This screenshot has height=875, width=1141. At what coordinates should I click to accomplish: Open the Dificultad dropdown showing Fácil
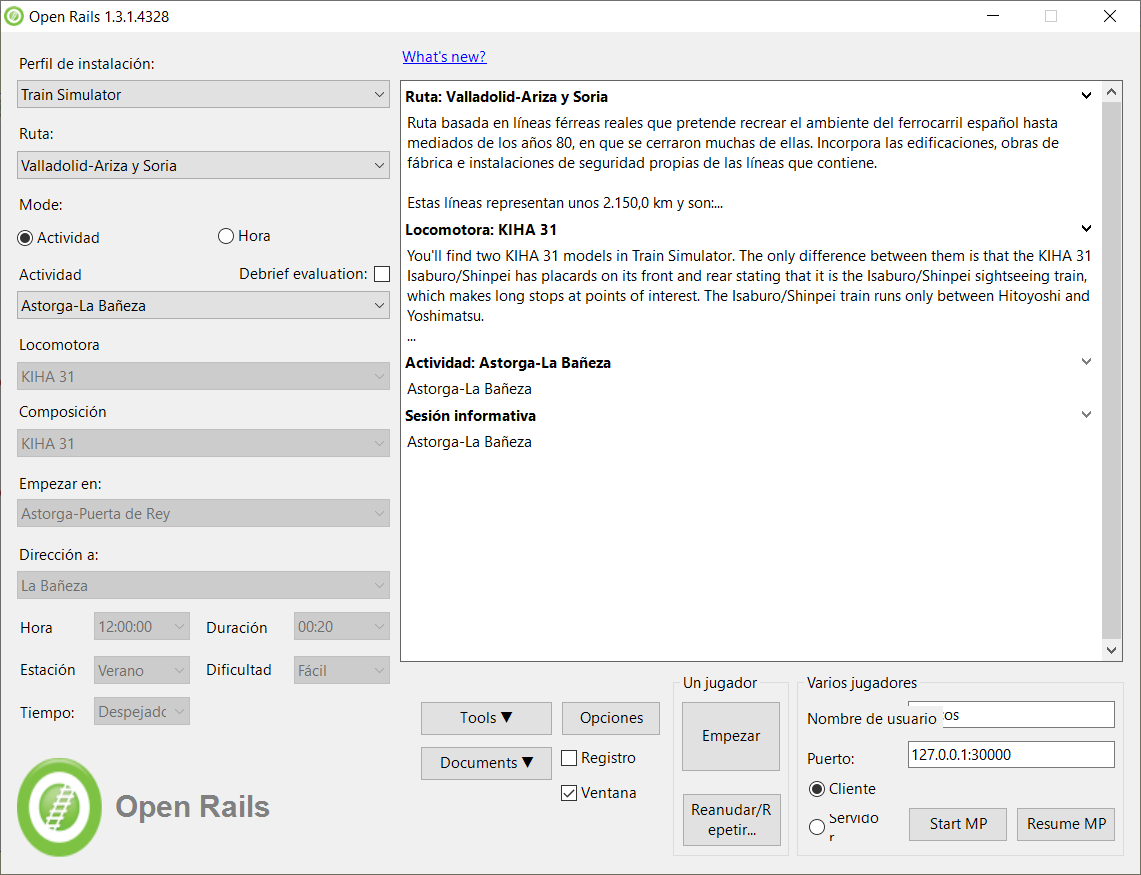(341, 670)
